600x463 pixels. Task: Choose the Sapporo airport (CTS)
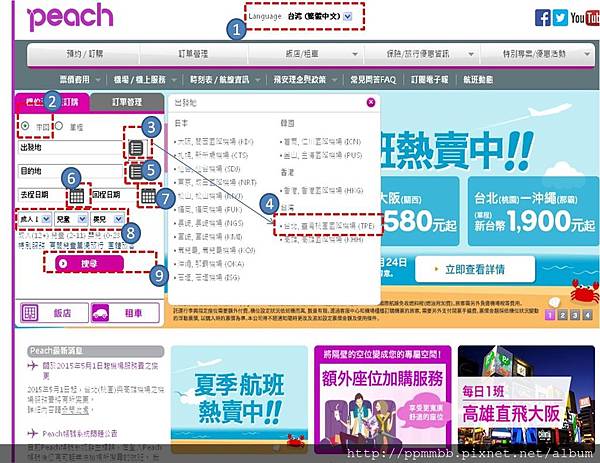point(211,155)
